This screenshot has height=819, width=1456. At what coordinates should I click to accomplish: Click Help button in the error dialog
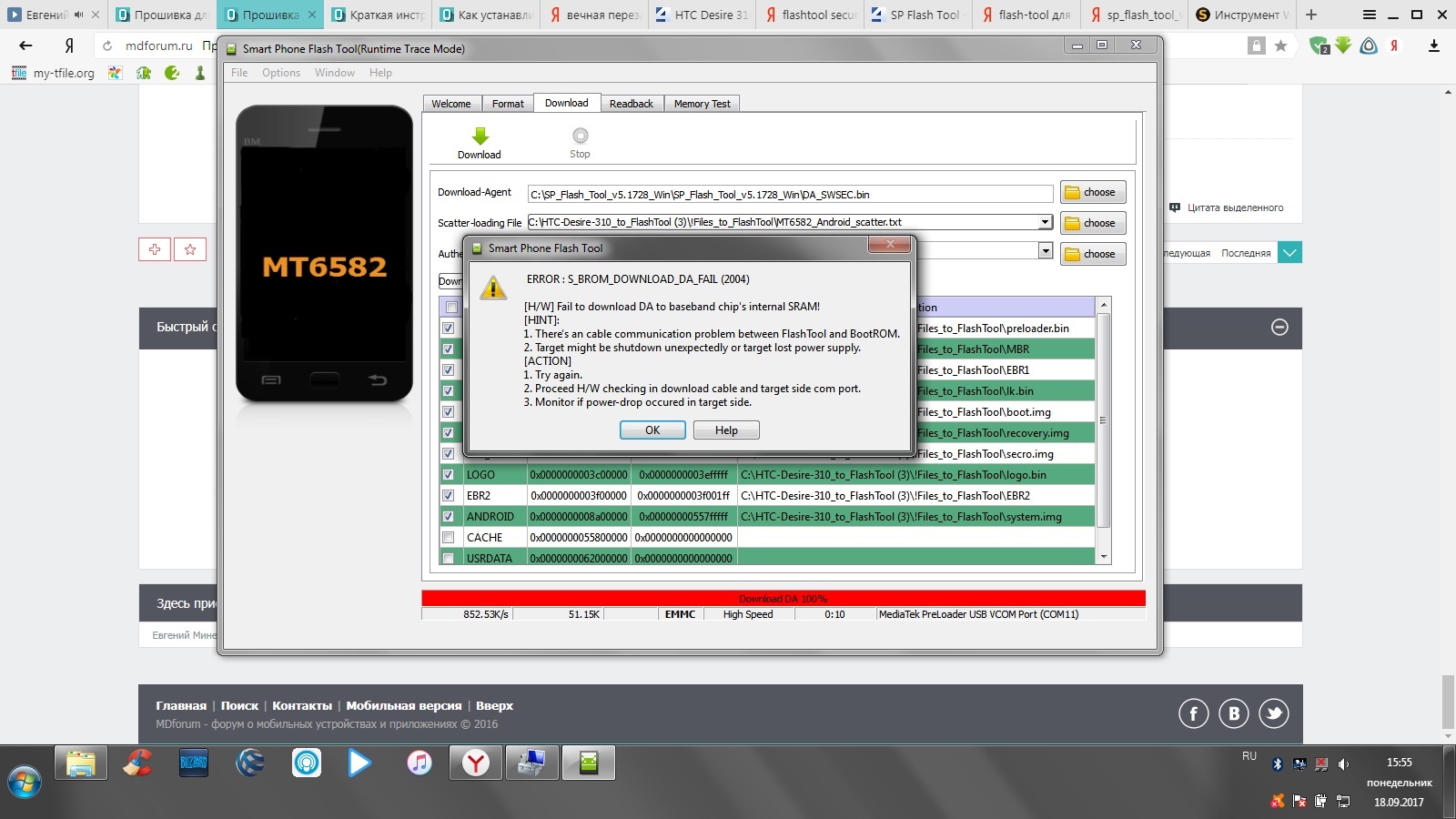point(726,430)
